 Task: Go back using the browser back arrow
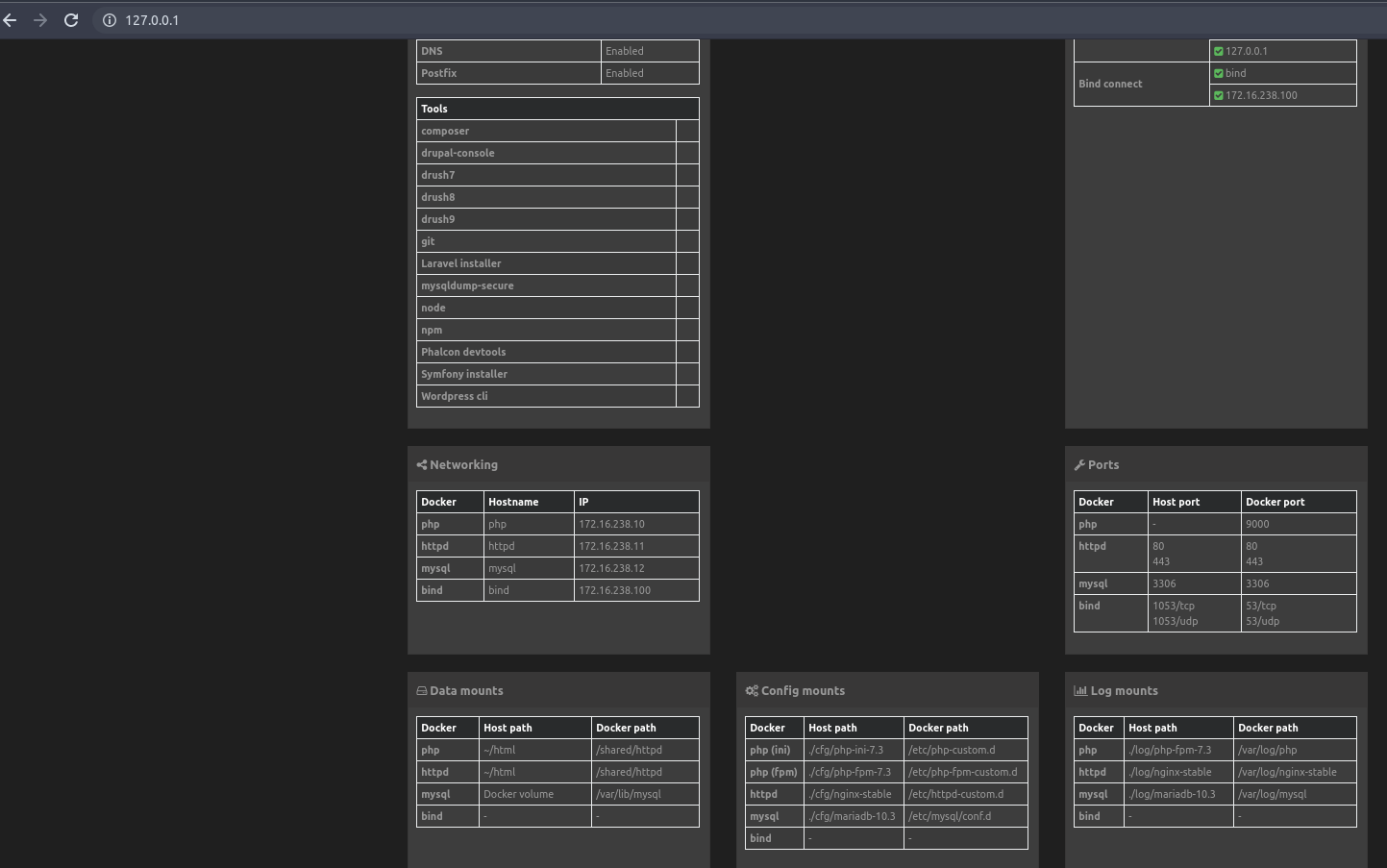[10, 20]
